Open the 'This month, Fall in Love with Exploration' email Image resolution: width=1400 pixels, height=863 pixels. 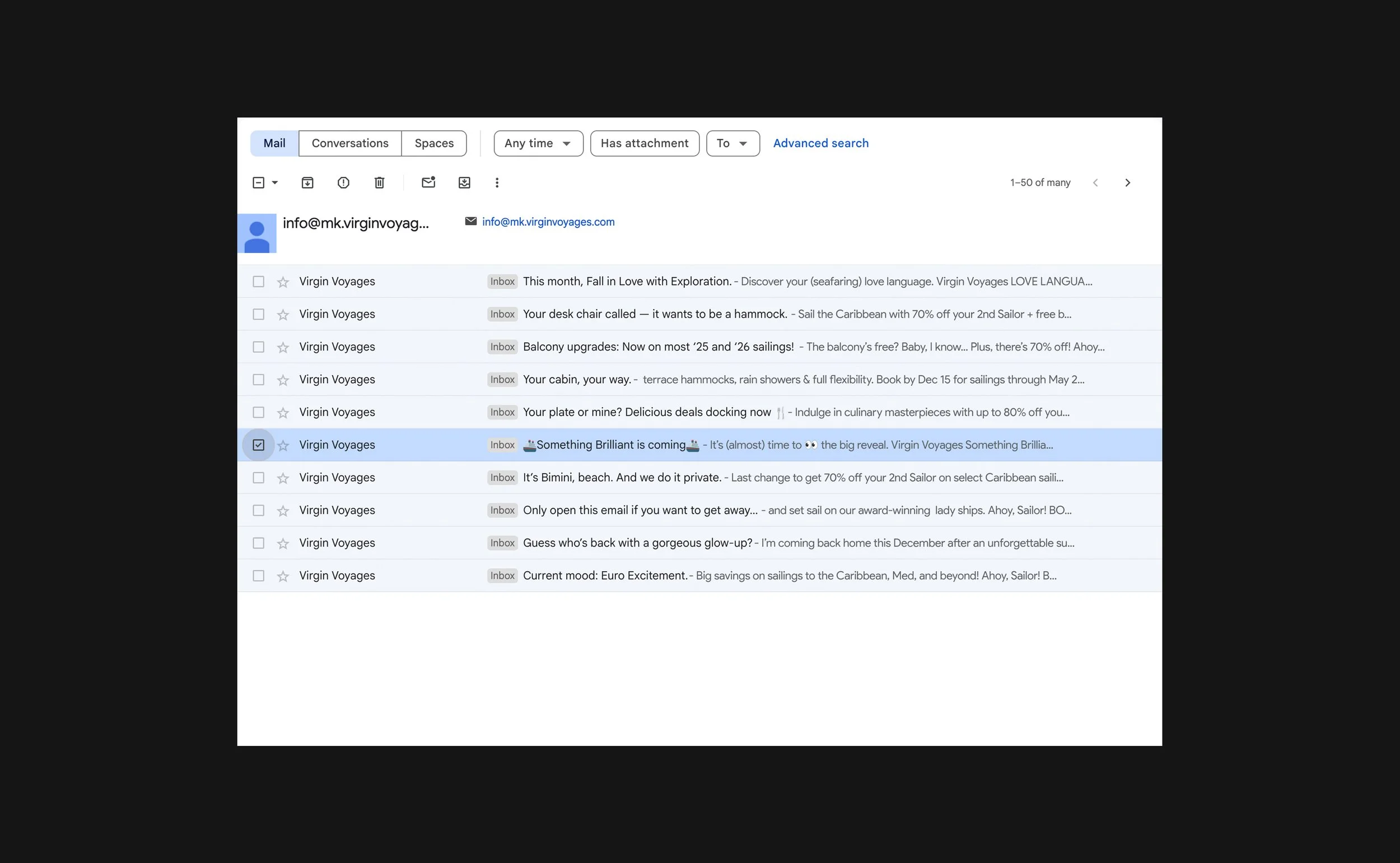(699, 281)
